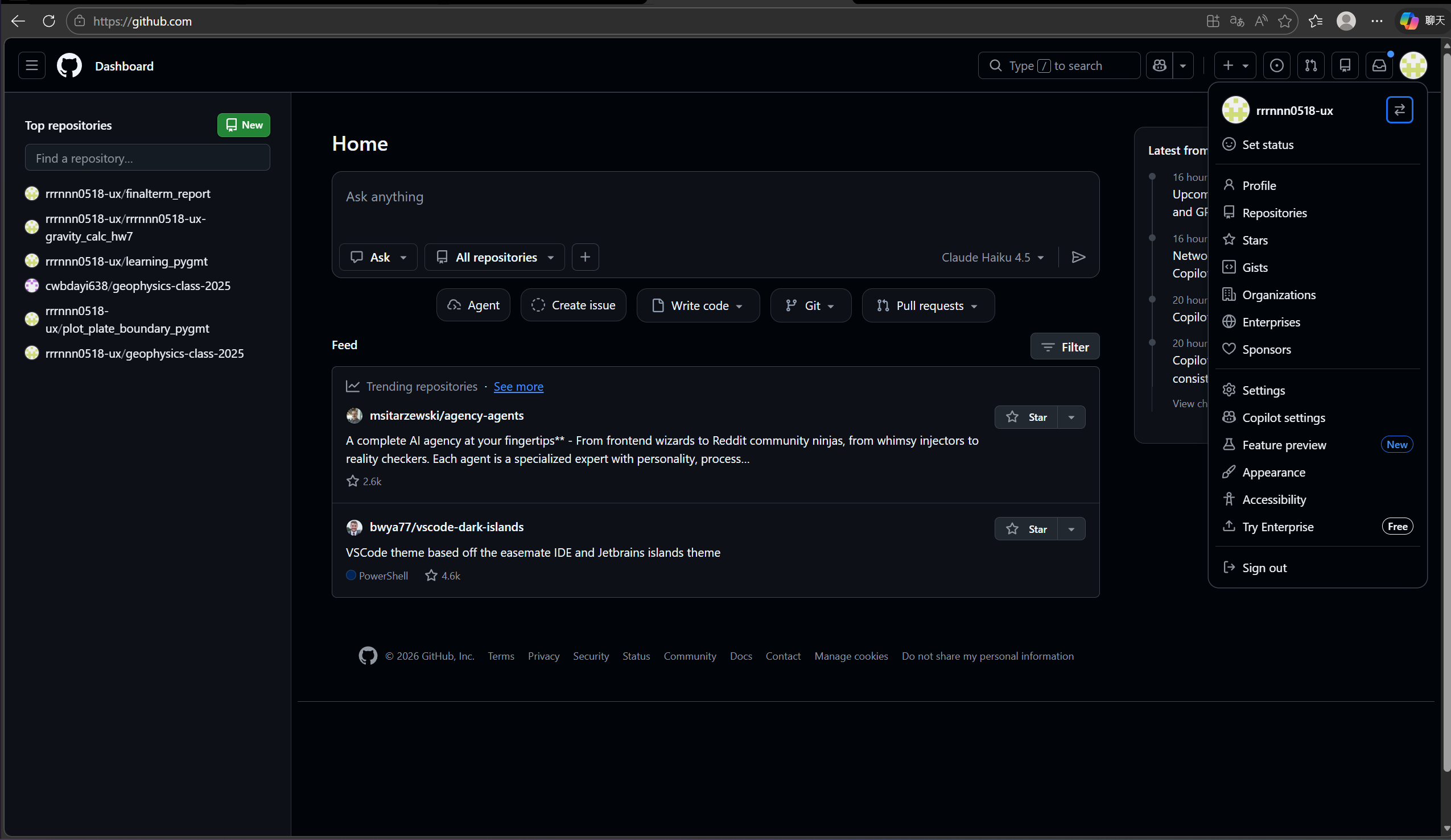Expand the All repositories dropdown
Image resolution: width=1451 pixels, height=840 pixels.
coord(494,257)
